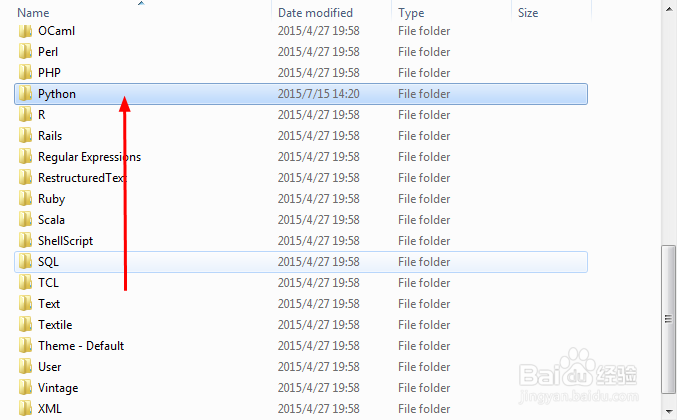Sort by Name column header
This screenshot has width=677, height=420.
142,13
